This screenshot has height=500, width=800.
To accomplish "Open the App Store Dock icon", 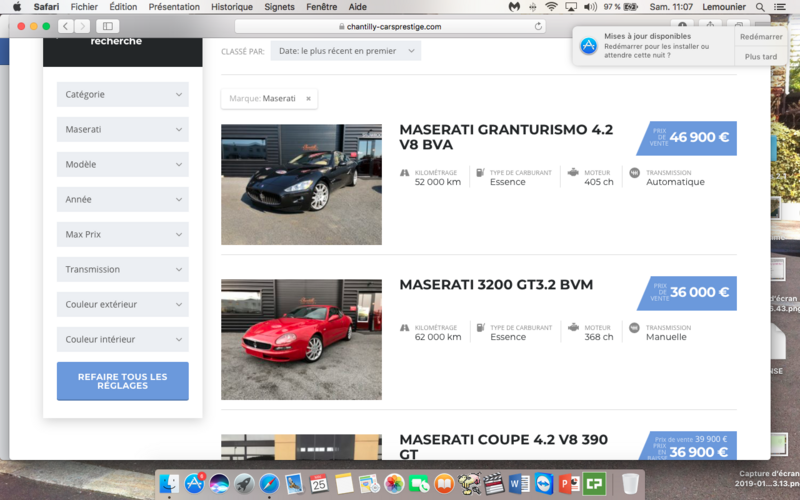I will 194,484.
